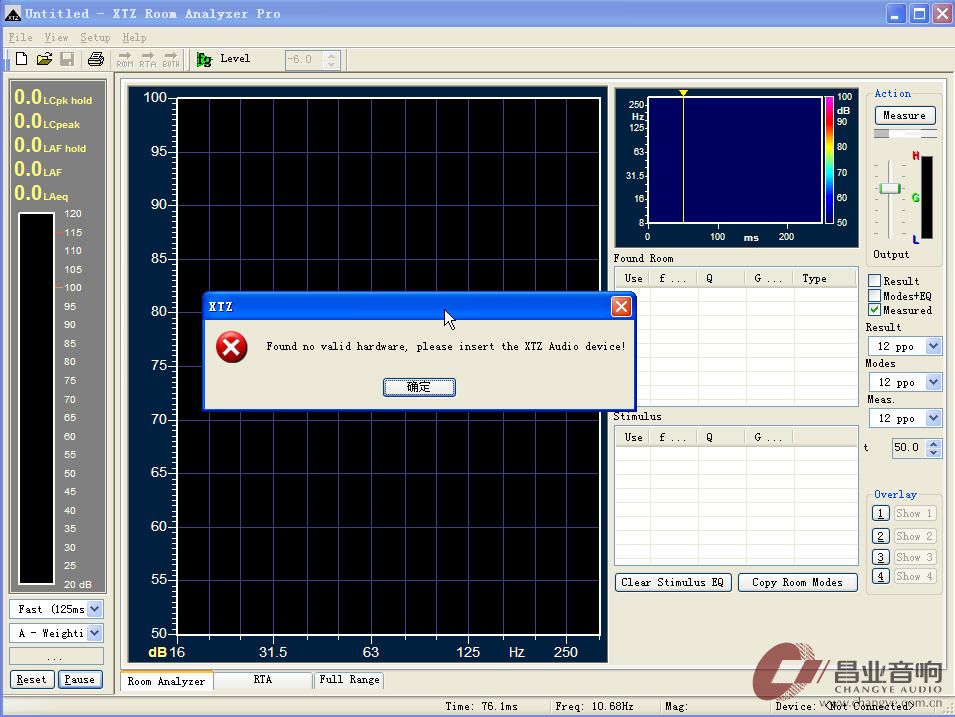
Task: Switch to the Full Range tab
Action: coord(350,679)
